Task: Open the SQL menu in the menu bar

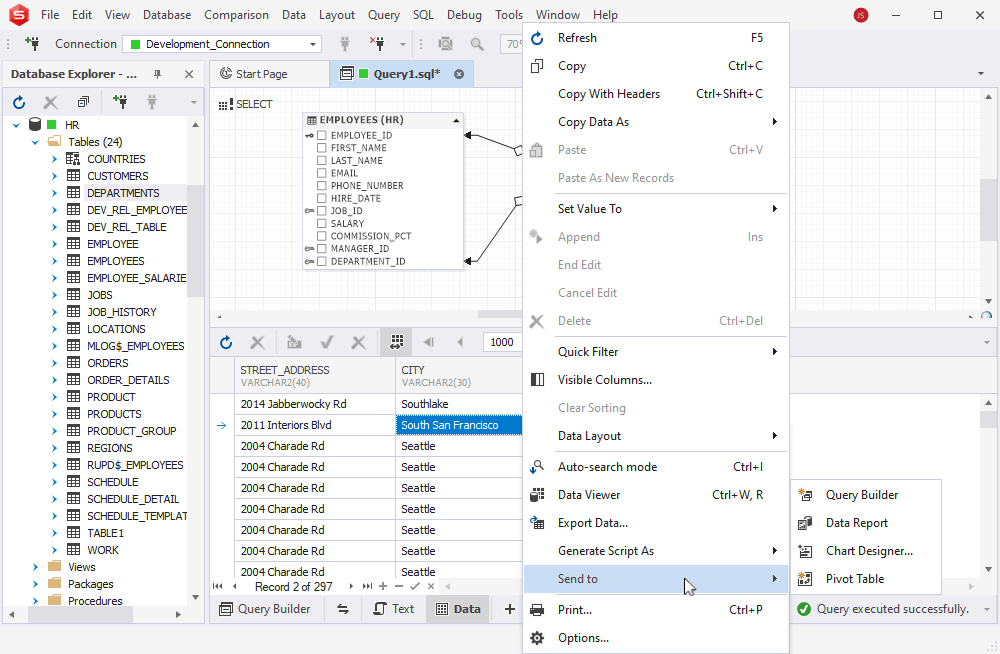Action: (422, 14)
